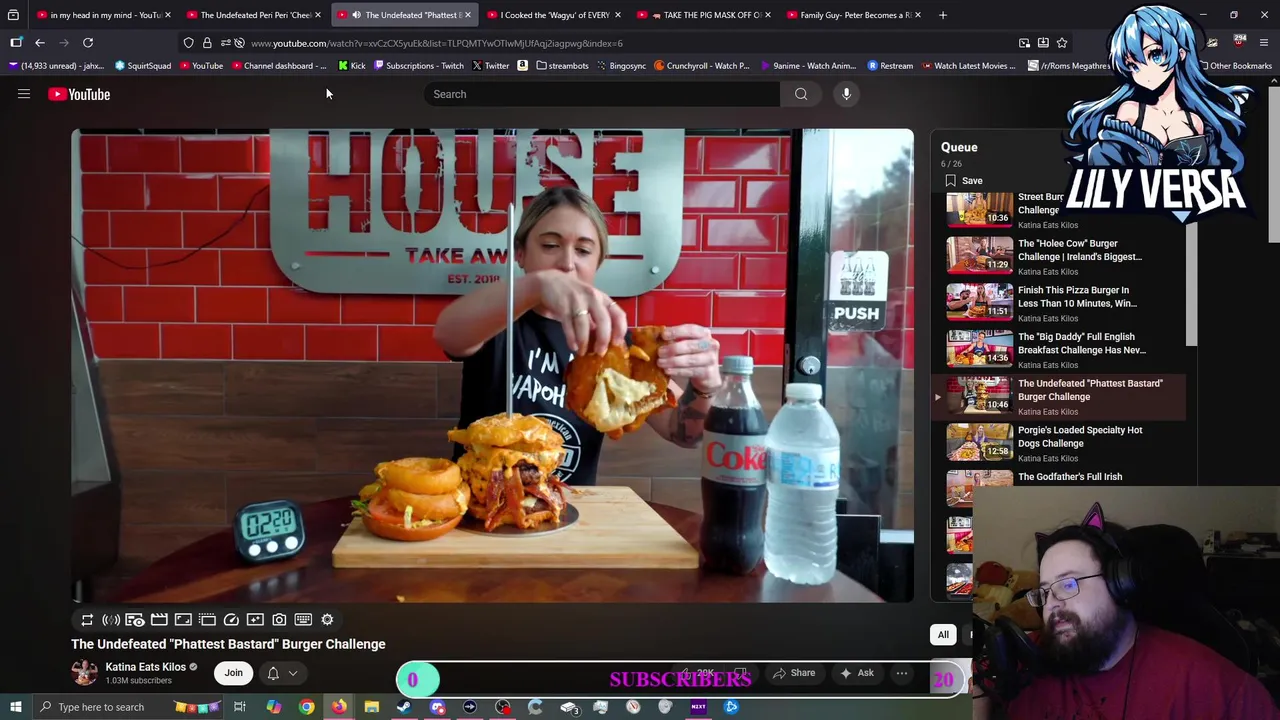1280x720 pixels.
Task: Select the All filter chip
Action: [943, 634]
